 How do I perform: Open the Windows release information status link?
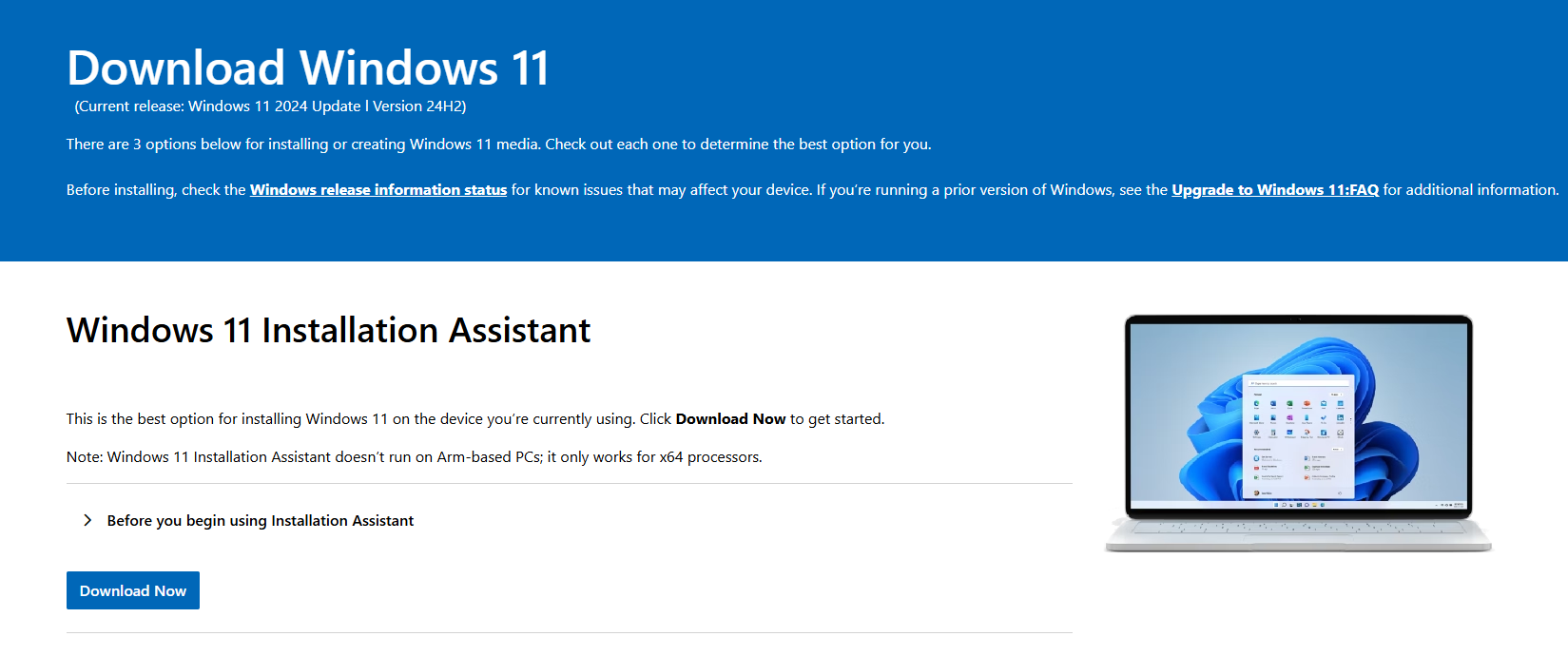click(x=378, y=190)
